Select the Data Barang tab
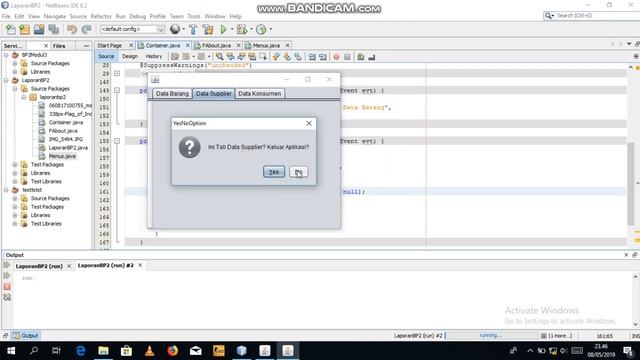The height and width of the screenshot is (360, 640). tap(172, 93)
